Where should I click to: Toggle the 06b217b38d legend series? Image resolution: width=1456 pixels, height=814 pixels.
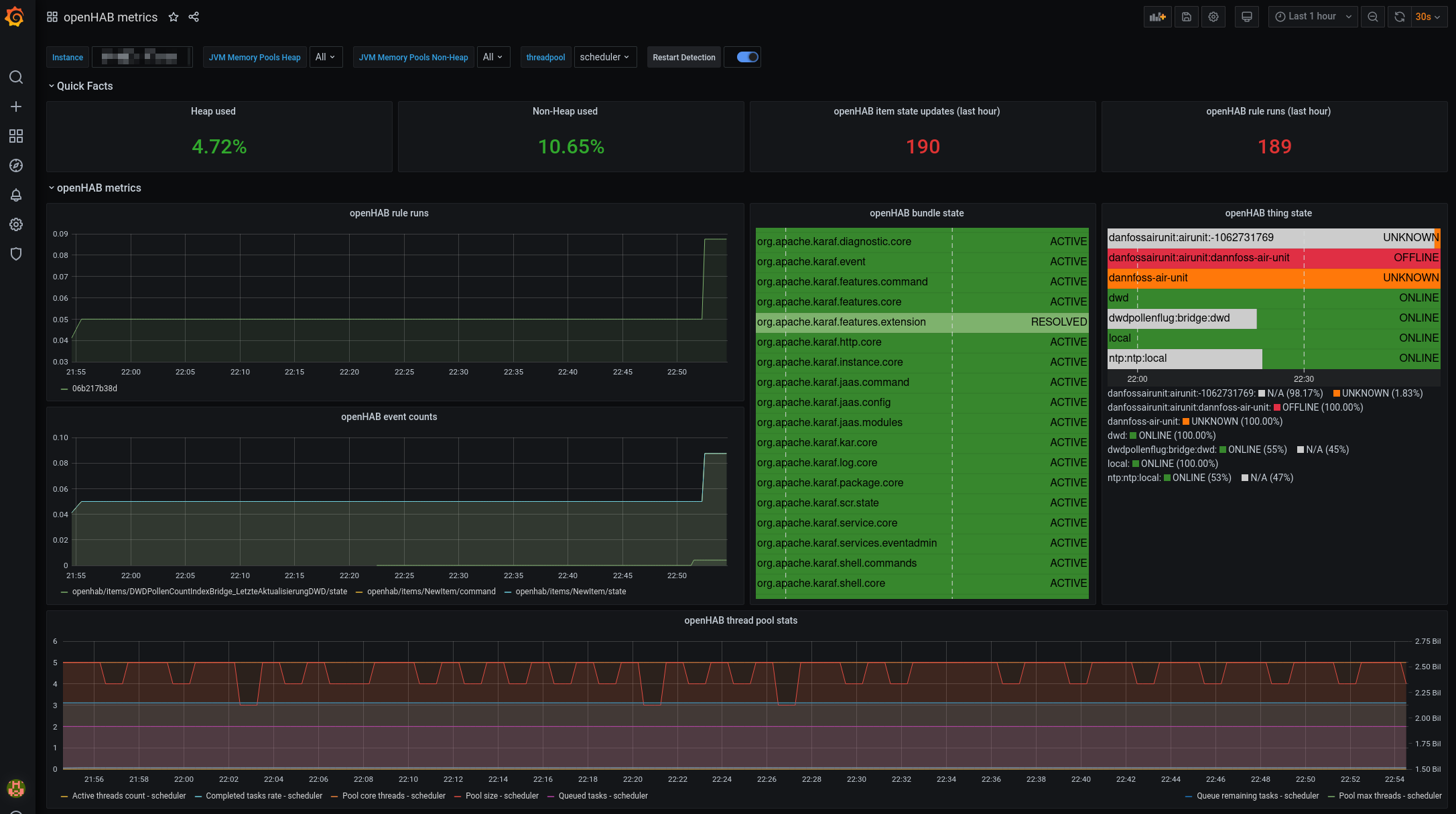coord(94,389)
